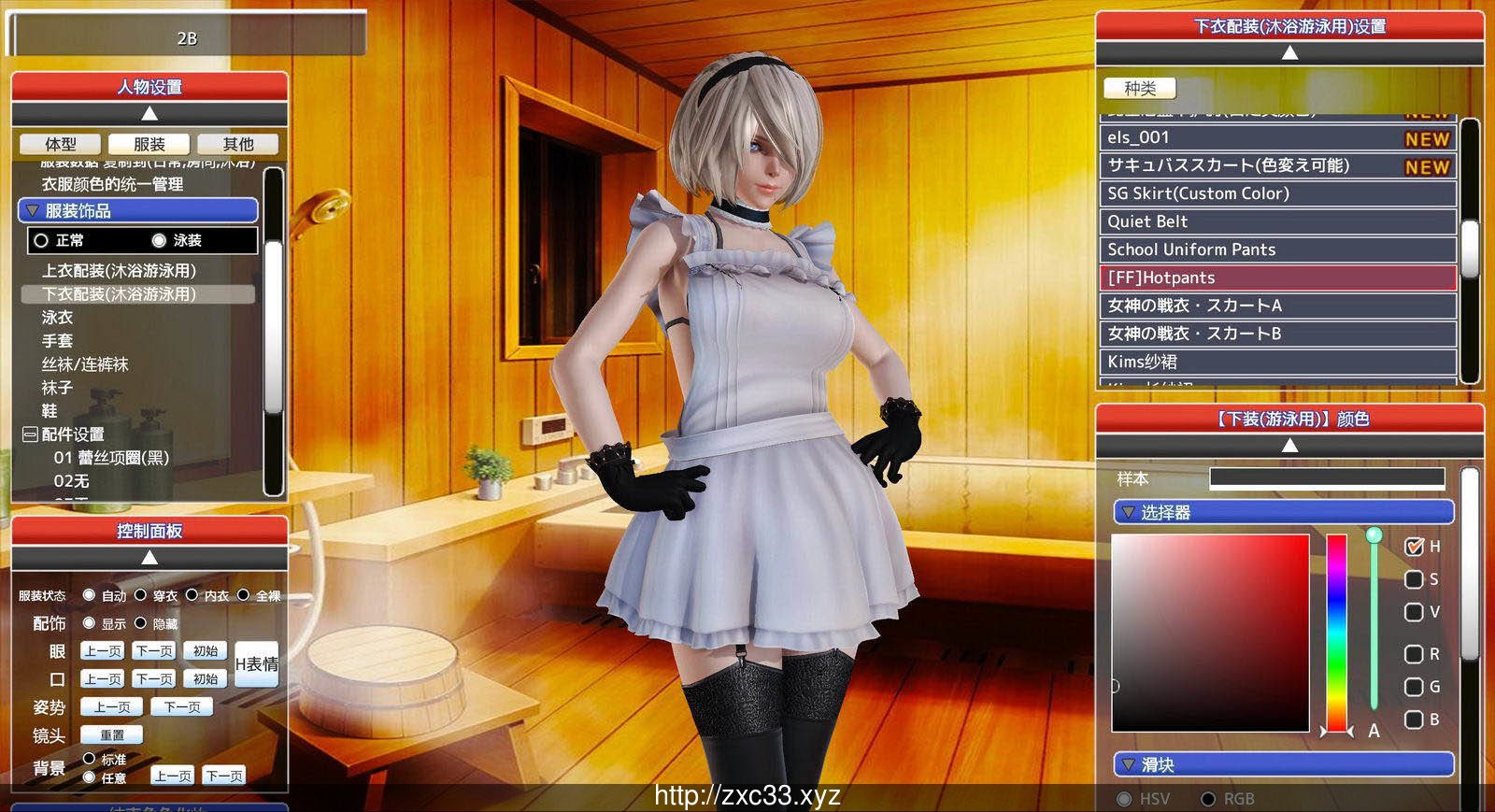Click the alpha slider's green knob
The image size is (1495, 812).
[1374, 535]
